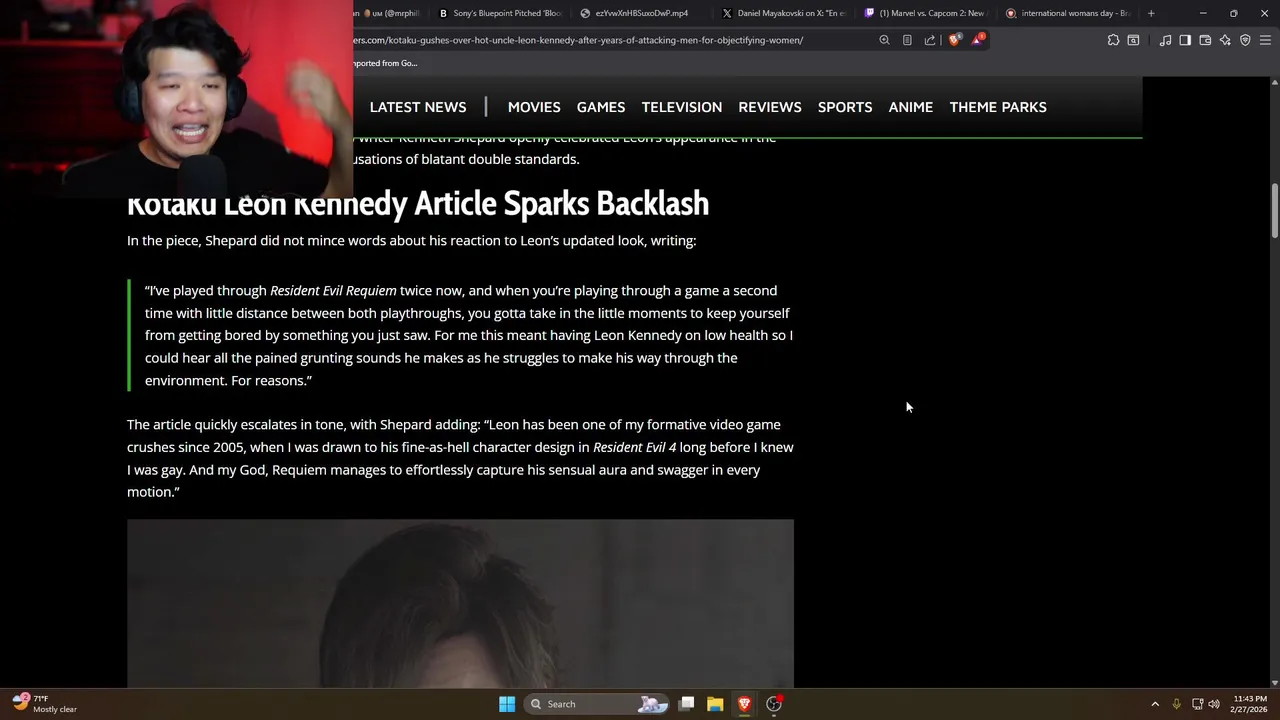Switch to Sony's Bluepoint Pitched tab
This screenshot has height=720, width=1280.
(x=501, y=13)
